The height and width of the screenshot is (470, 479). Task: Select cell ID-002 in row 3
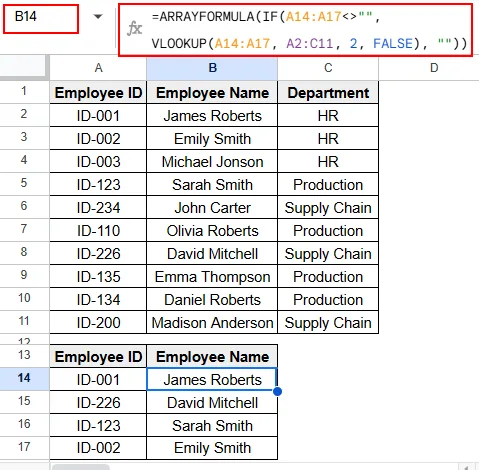98,138
